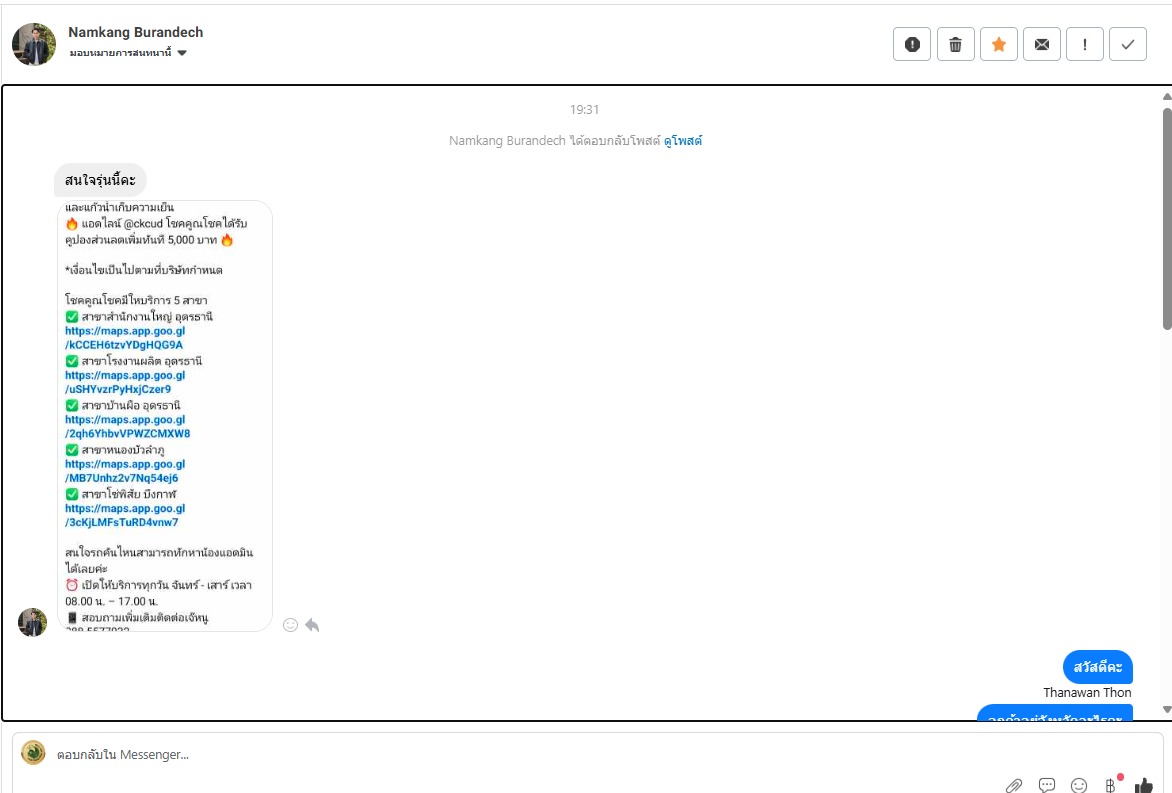Open the อุดรธานี head office map link
This screenshot has height=793, width=1172.
125,338
